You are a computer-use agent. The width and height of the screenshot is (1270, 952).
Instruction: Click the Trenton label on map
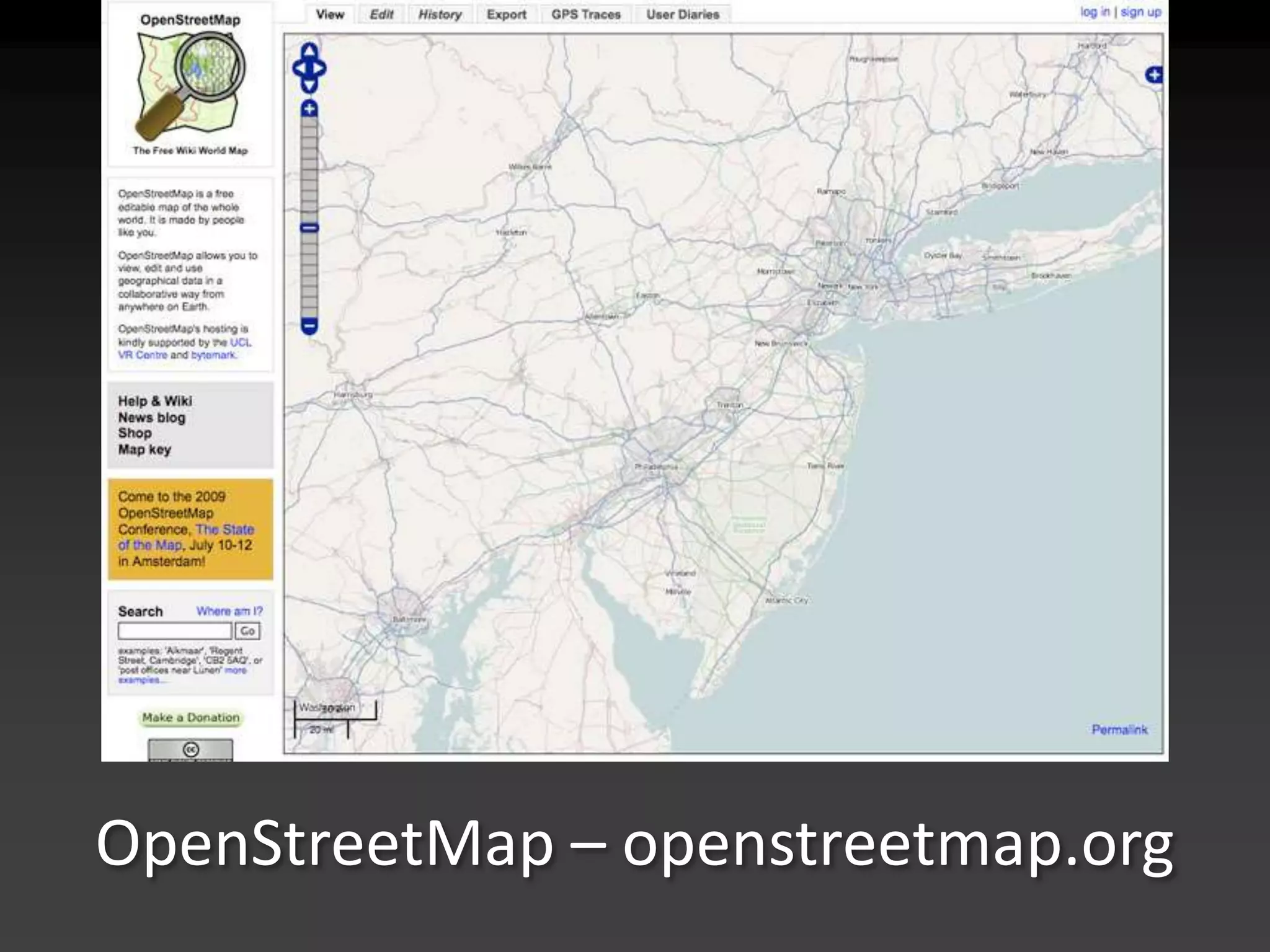(730, 405)
